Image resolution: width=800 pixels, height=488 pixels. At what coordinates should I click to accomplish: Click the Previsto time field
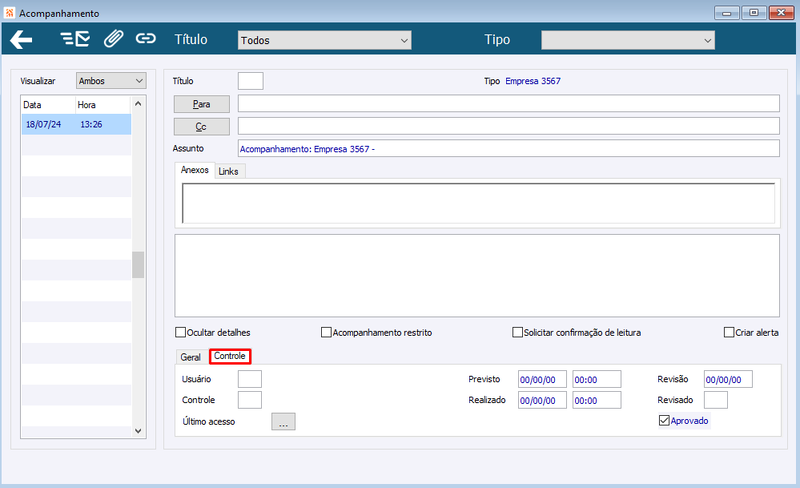point(597,380)
